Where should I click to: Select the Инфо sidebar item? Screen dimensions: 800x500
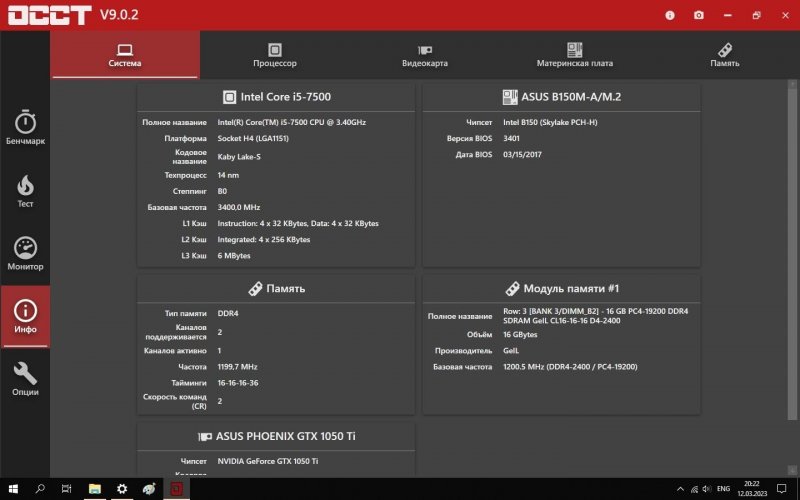25,317
